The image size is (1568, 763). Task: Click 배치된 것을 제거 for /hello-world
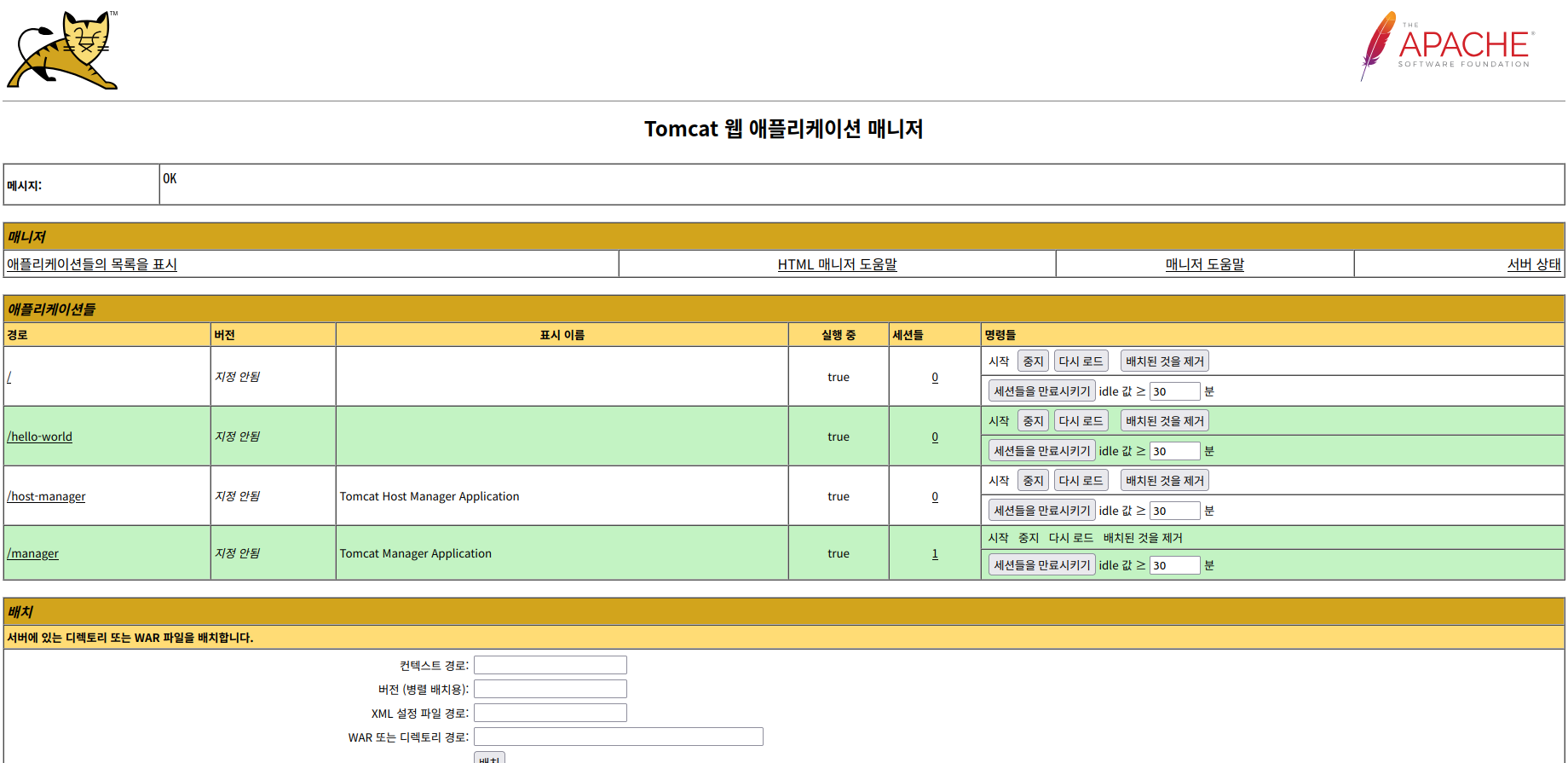1164,421
